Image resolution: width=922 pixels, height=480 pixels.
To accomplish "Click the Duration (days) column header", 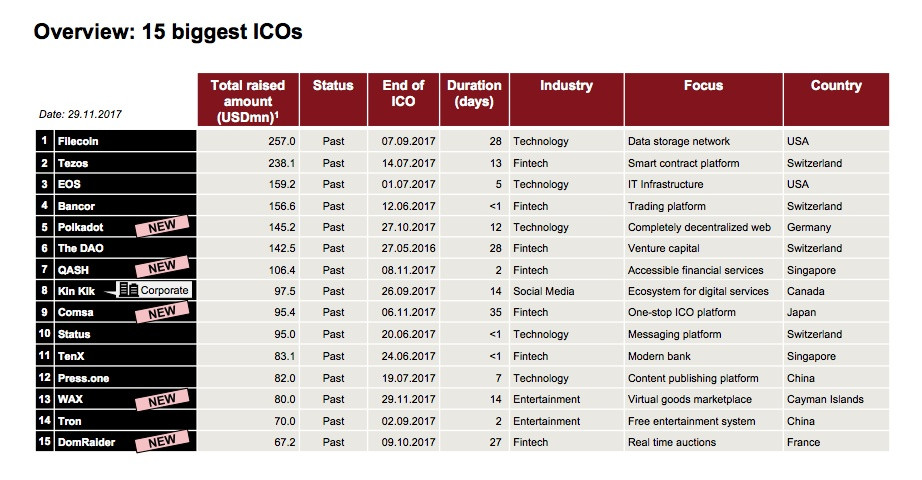I will coord(475,100).
